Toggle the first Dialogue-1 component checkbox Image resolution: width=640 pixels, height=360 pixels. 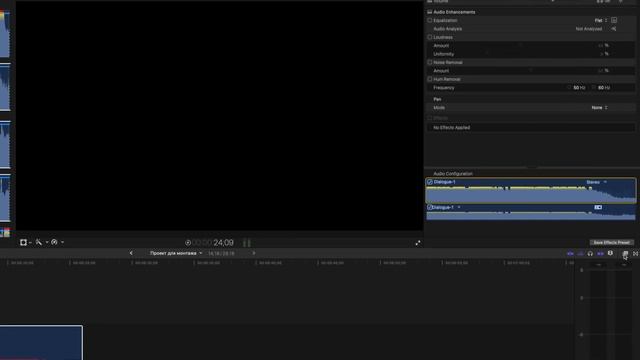pos(429,182)
